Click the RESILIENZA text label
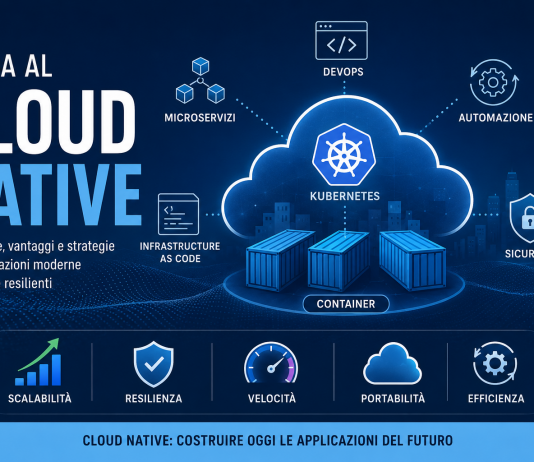This screenshot has height=462, width=534. [154, 398]
